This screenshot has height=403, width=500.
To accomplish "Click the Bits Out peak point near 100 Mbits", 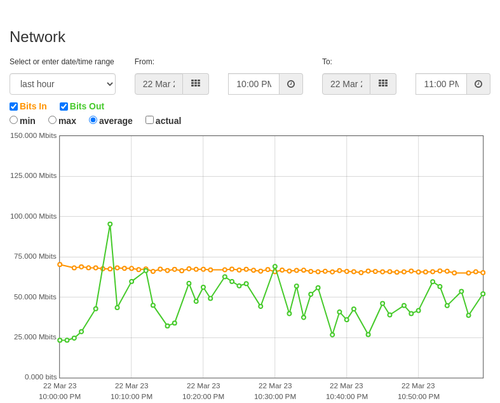I will pyautogui.click(x=110, y=224).
